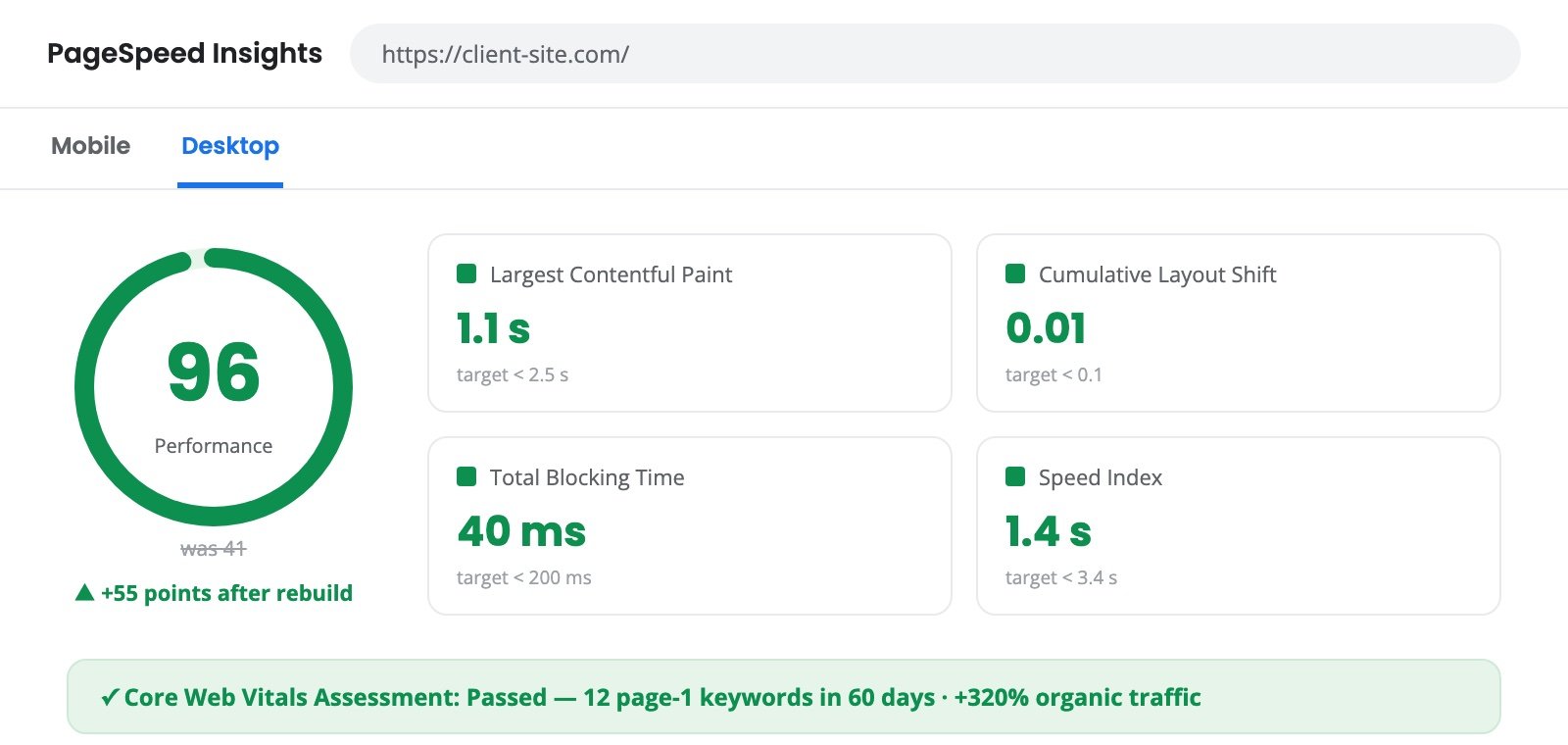This screenshot has height=745, width=1568.
Task: Click the URL field with client-site.com
Action: coord(935,54)
